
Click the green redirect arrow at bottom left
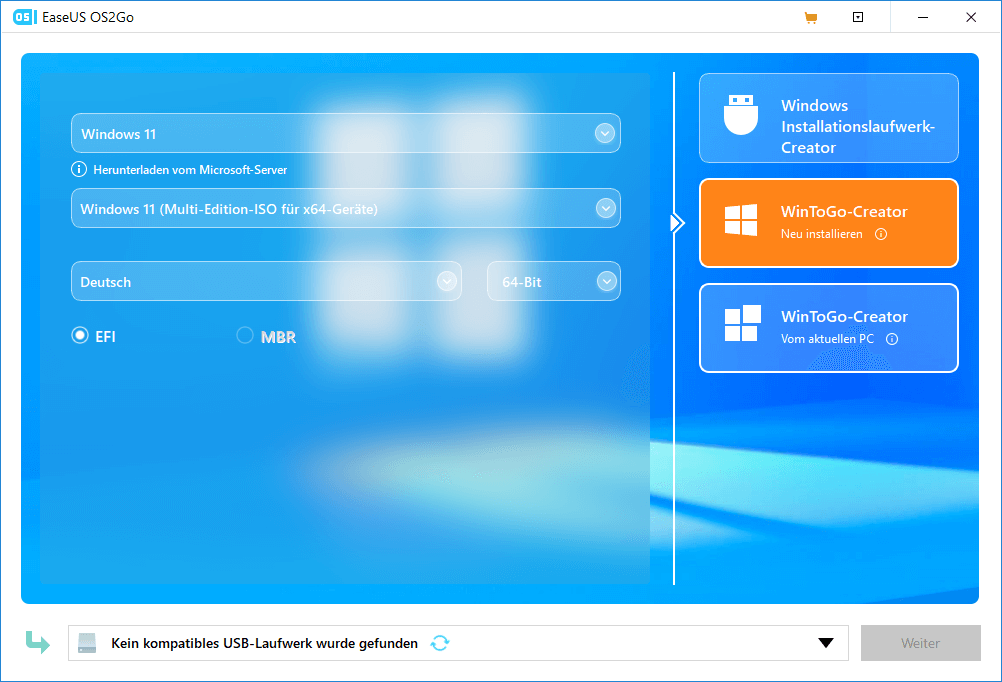36,643
